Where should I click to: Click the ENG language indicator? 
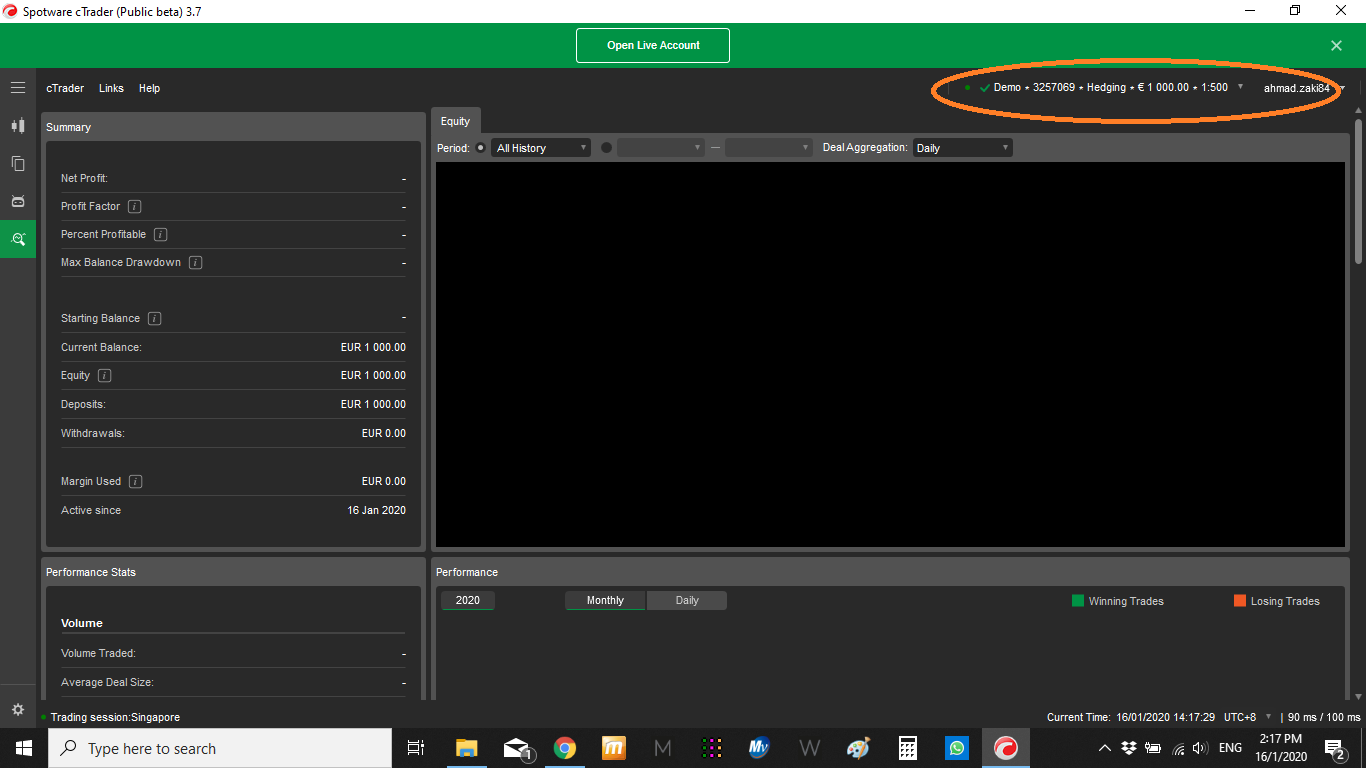1230,748
